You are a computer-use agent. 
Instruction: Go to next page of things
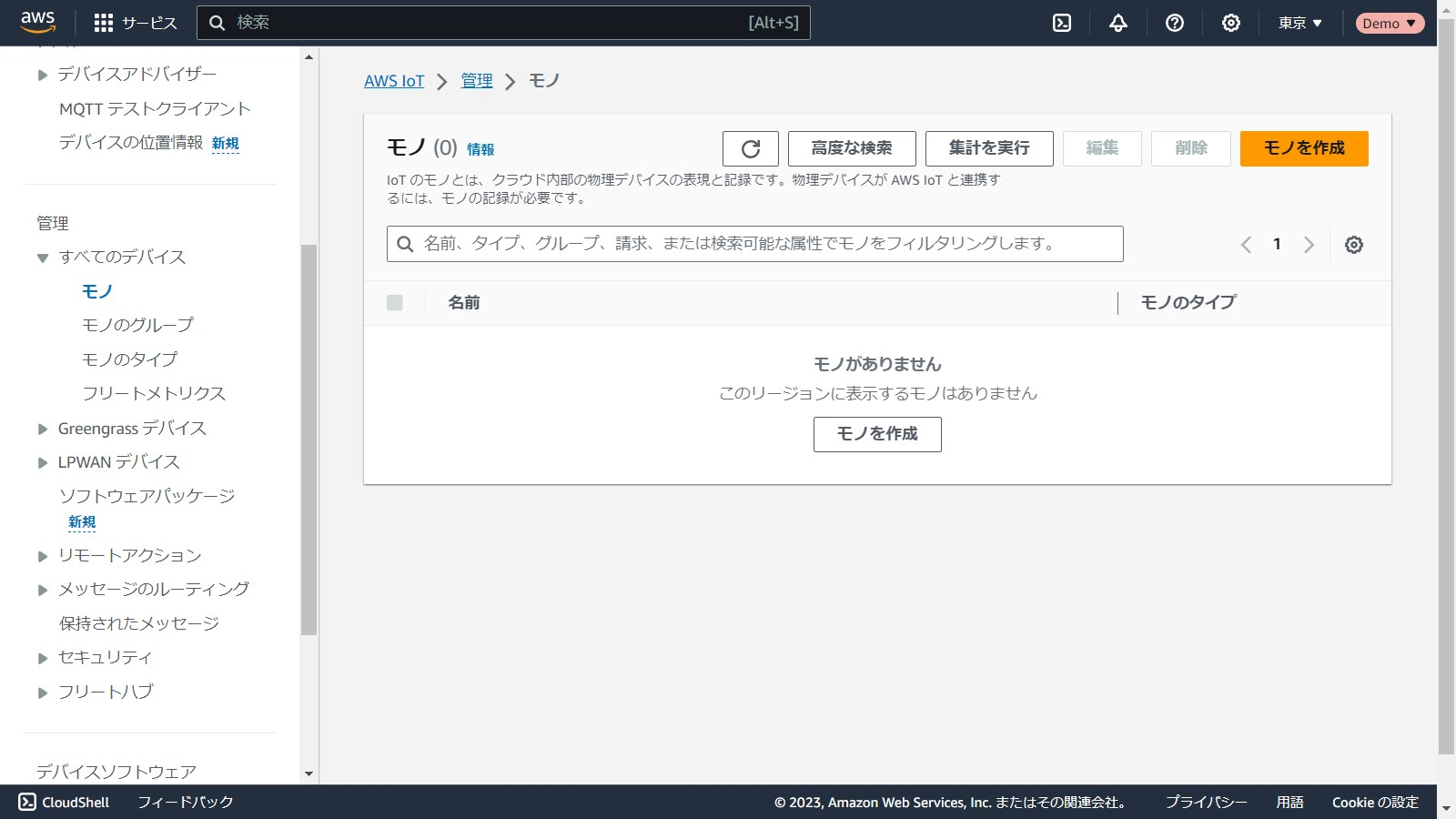click(x=1309, y=245)
